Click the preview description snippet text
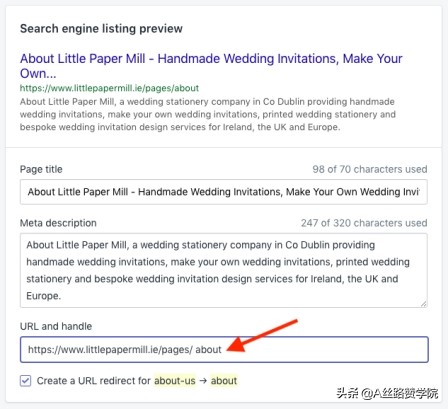 [208, 114]
